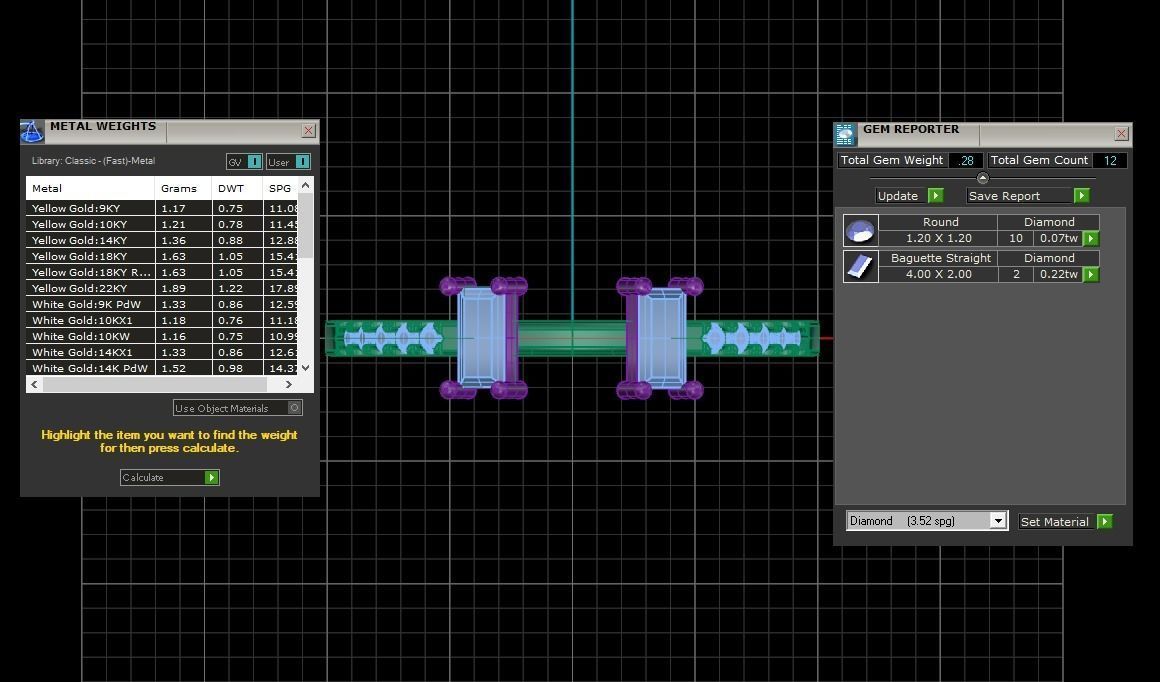Click Save Report button

tap(1028, 195)
